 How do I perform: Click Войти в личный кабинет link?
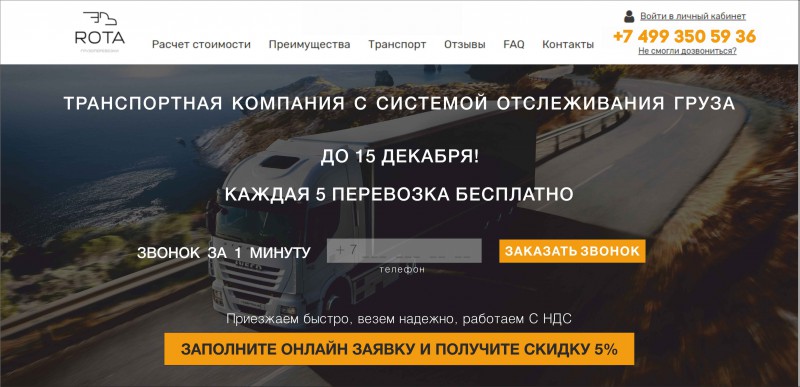[x=693, y=16]
